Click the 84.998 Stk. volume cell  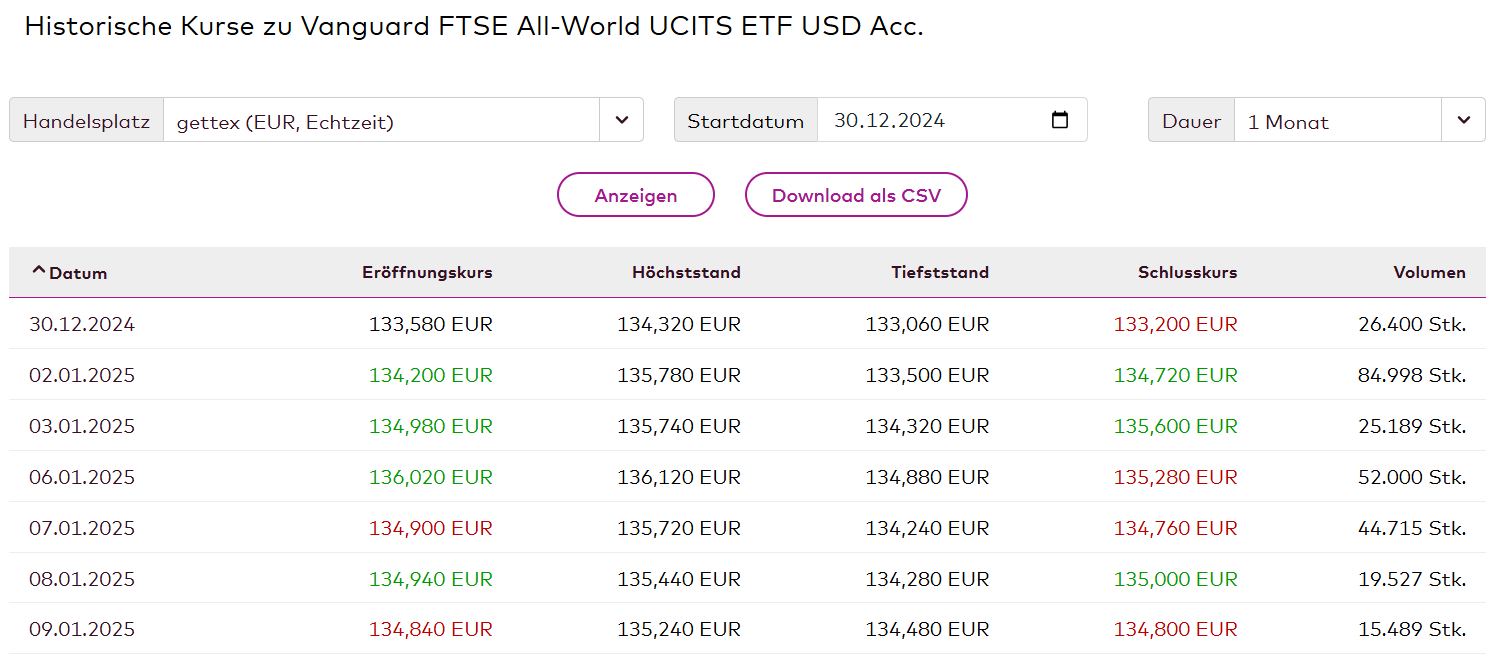pos(1412,375)
